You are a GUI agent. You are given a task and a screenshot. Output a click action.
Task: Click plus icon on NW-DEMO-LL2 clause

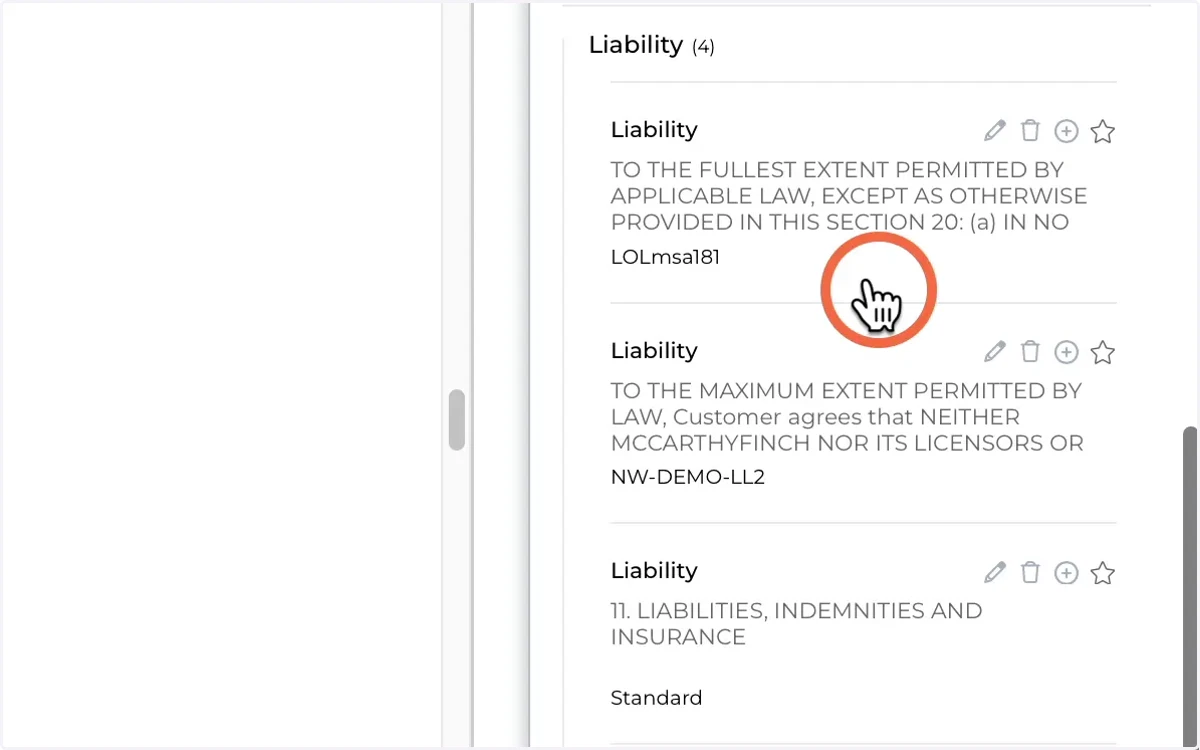(1067, 352)
